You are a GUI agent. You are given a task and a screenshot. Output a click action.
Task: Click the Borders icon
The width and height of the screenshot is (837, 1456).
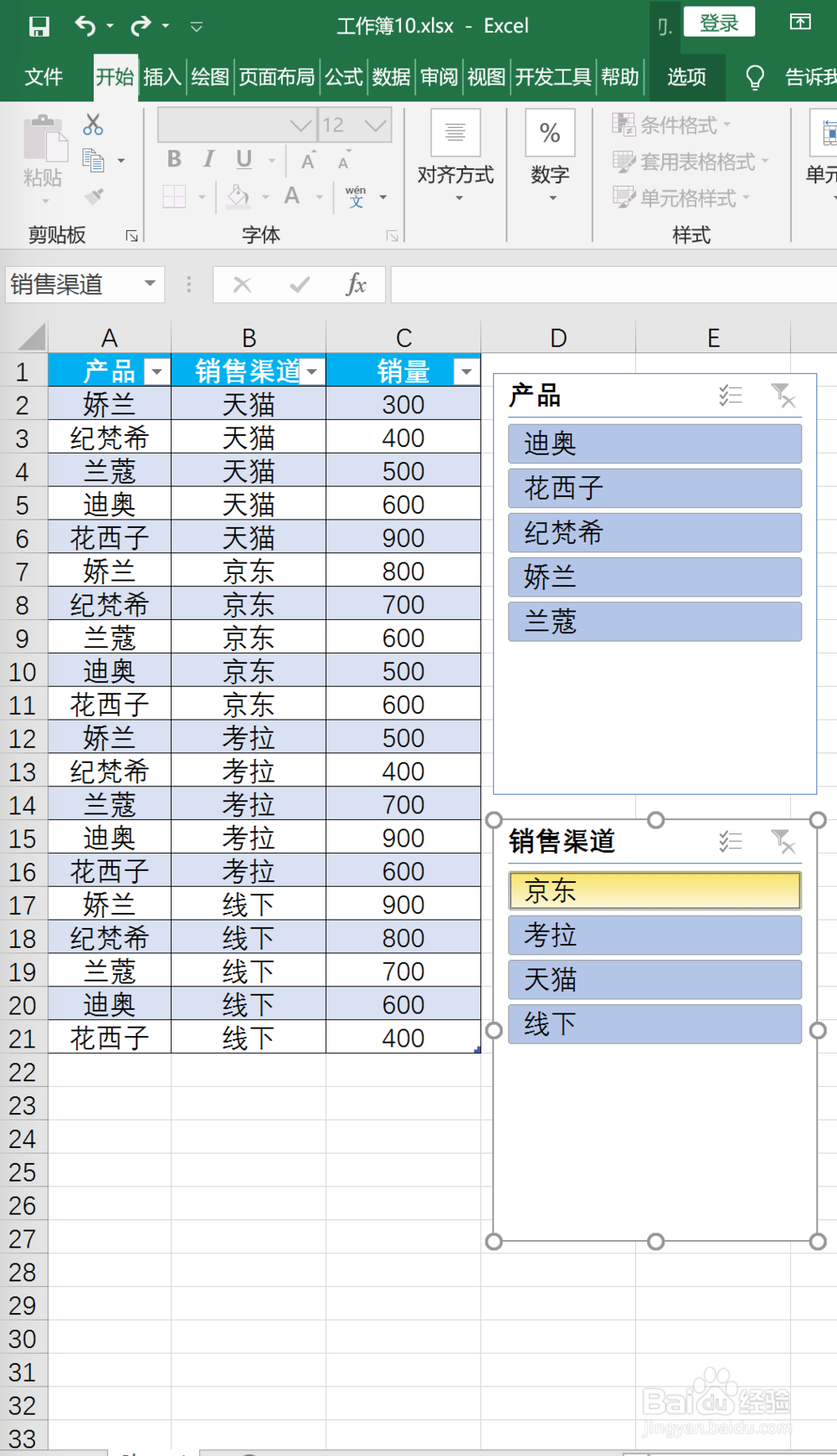(174, 197)
